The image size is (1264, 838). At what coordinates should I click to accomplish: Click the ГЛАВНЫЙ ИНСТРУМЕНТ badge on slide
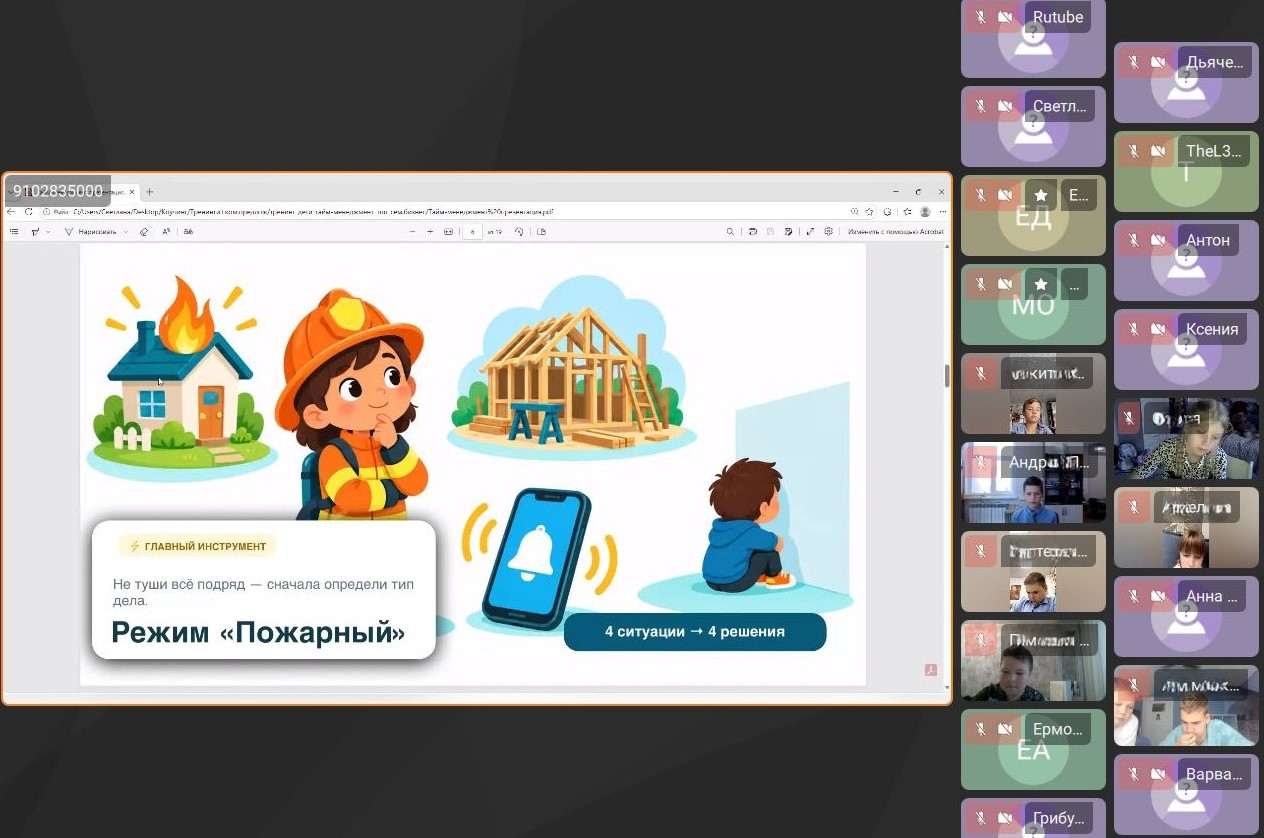197,546
